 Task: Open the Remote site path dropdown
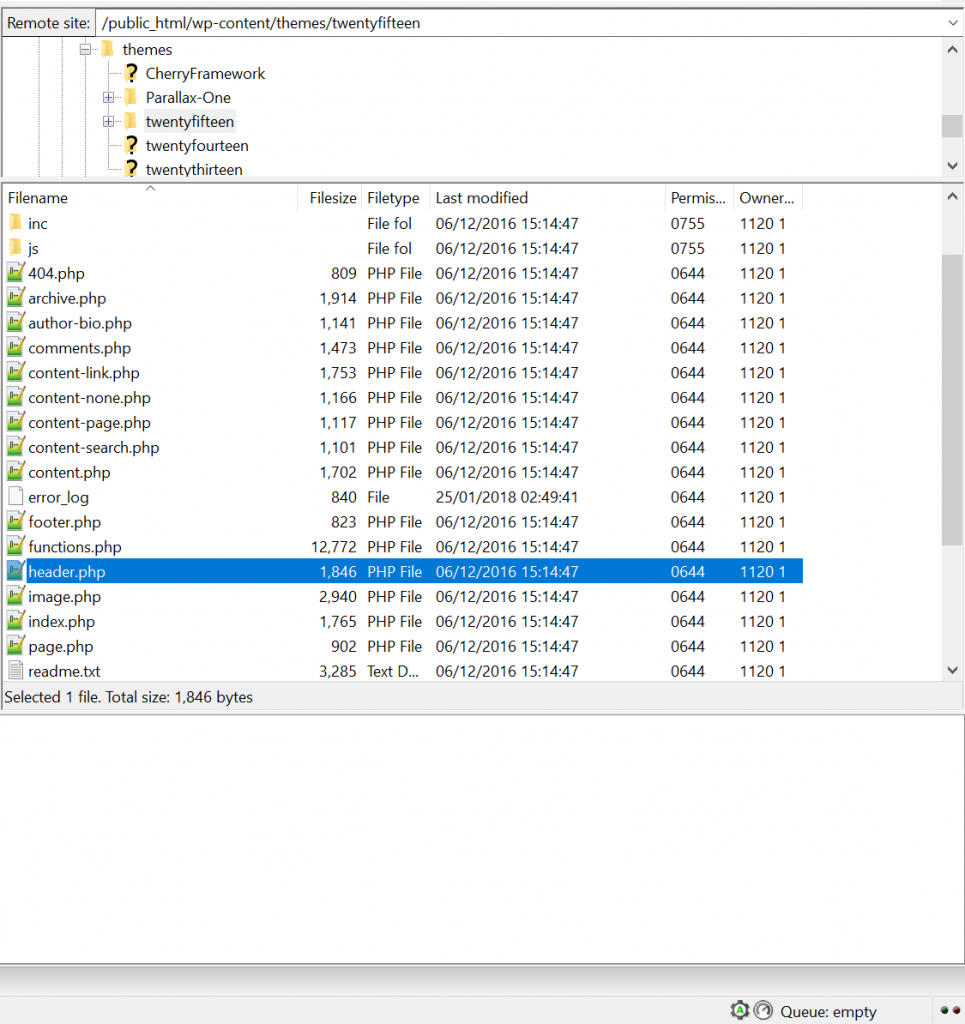(x=951, y=23)
